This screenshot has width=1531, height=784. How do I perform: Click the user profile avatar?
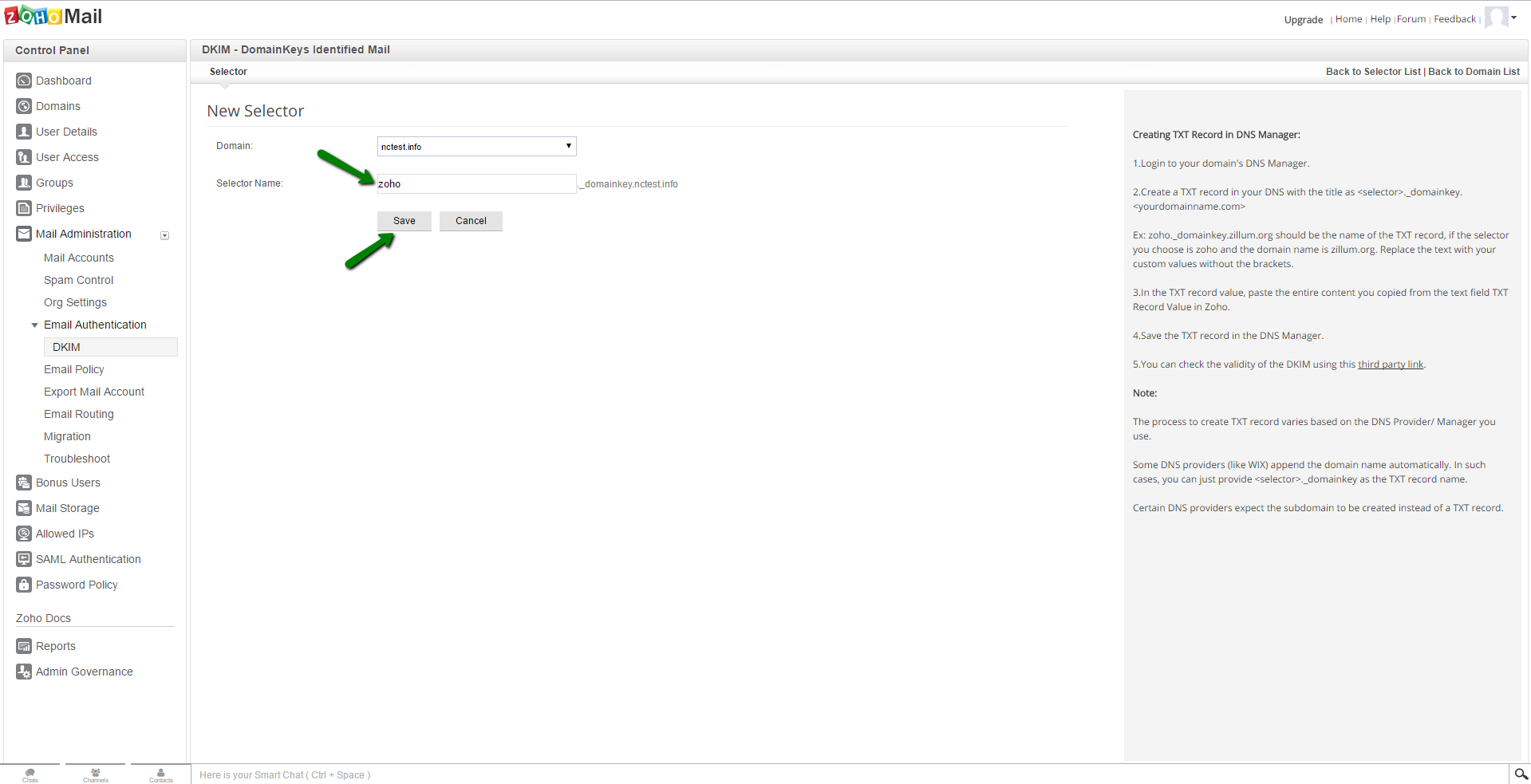point(1496,18)
